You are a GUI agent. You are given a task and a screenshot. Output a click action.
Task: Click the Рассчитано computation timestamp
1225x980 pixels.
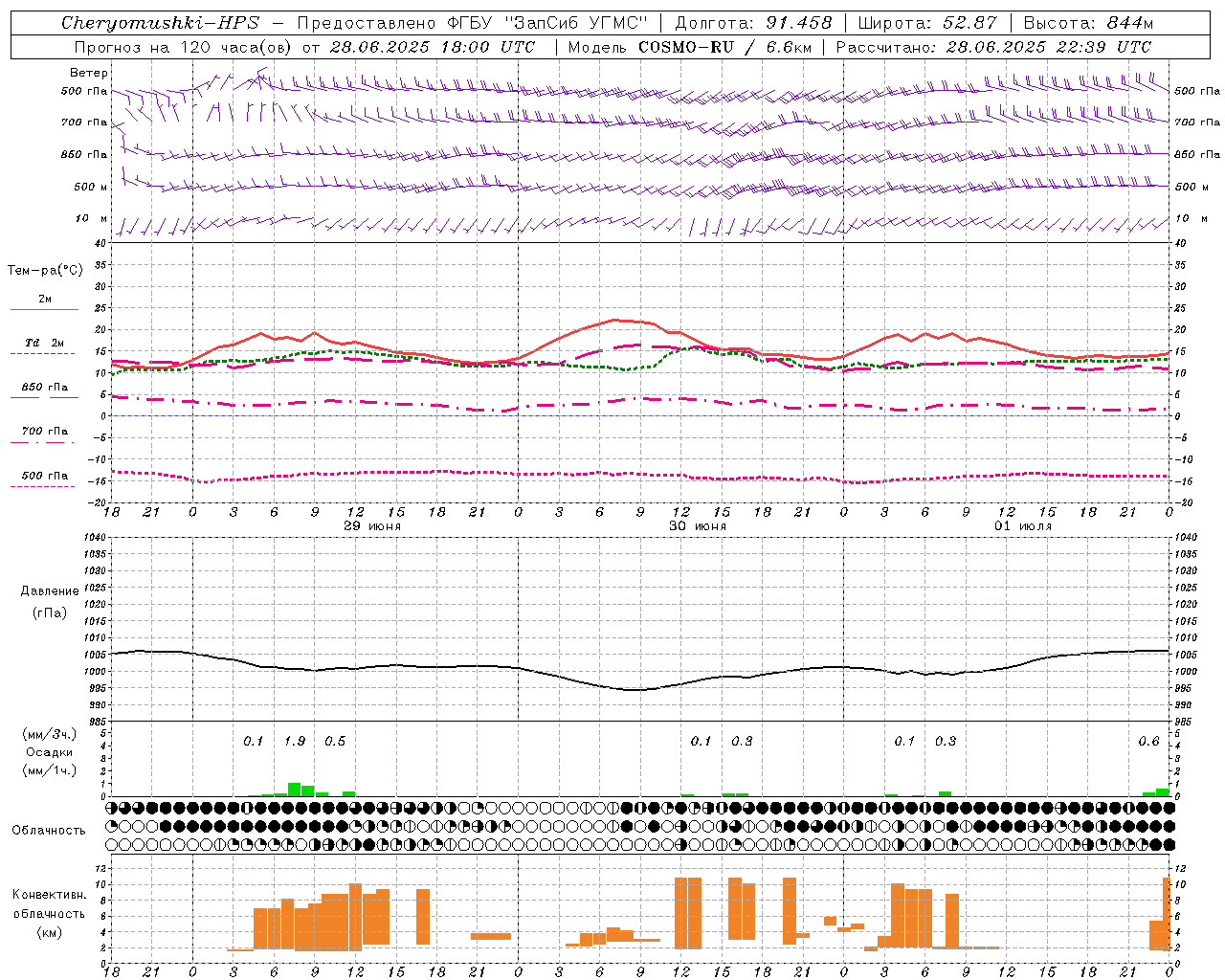point(993,47)
